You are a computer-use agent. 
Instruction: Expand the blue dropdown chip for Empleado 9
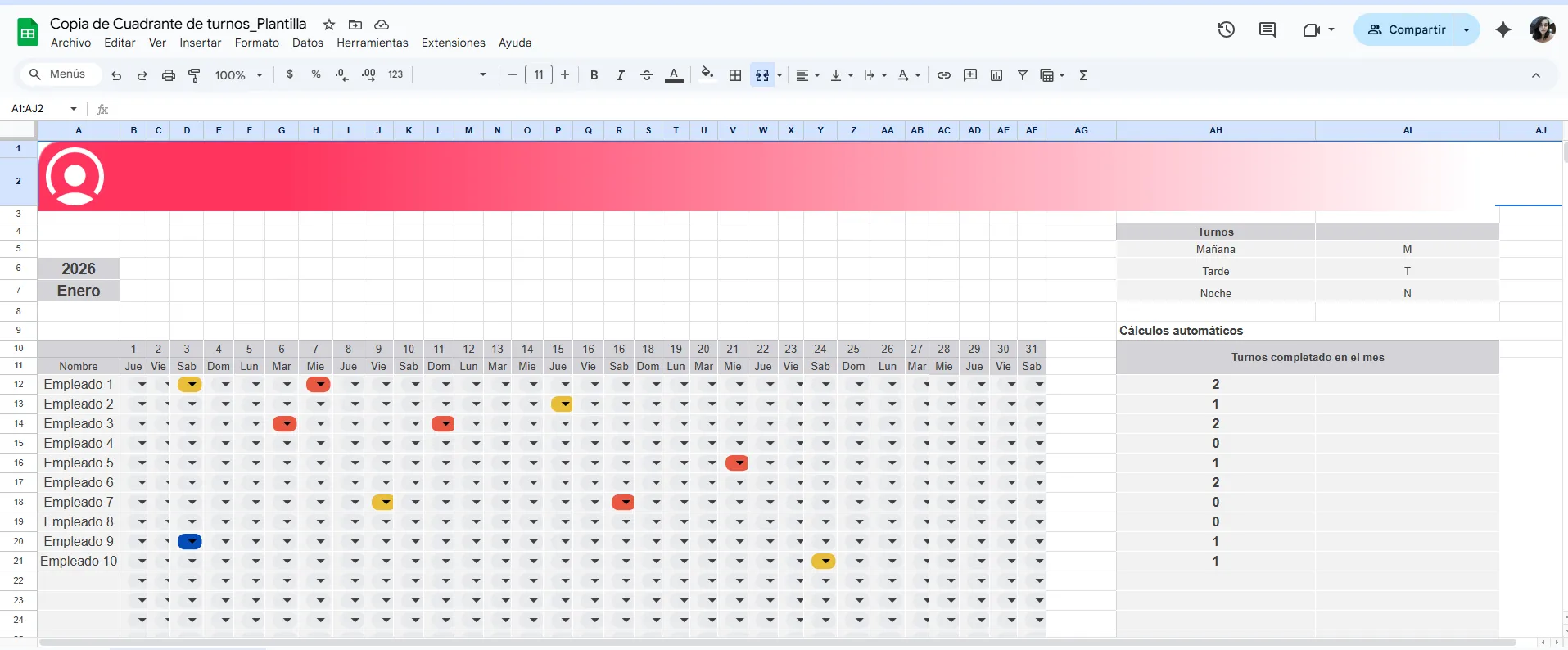click(x=190, y=542)
